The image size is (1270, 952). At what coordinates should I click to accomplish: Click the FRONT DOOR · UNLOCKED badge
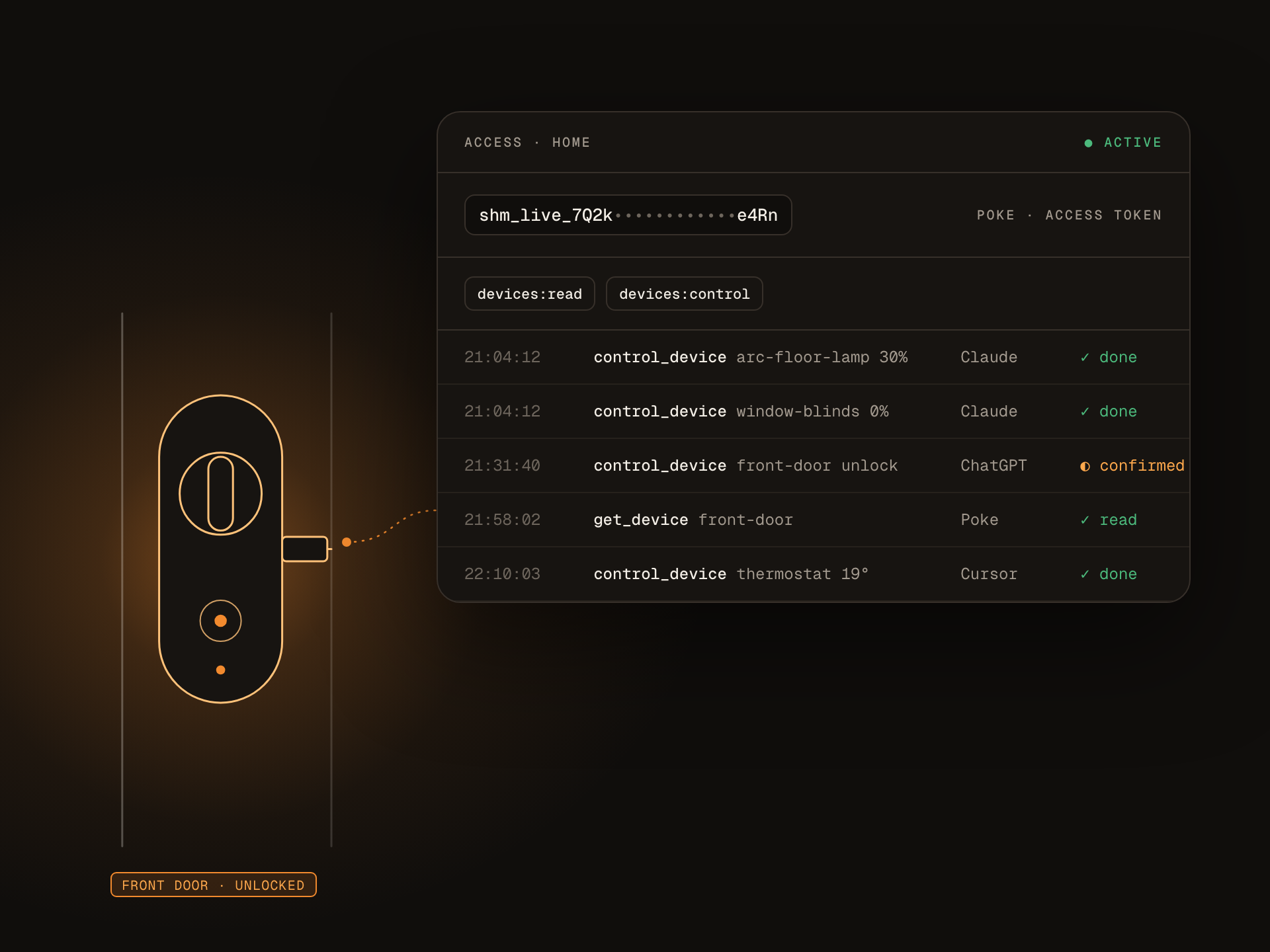point(214,885)
